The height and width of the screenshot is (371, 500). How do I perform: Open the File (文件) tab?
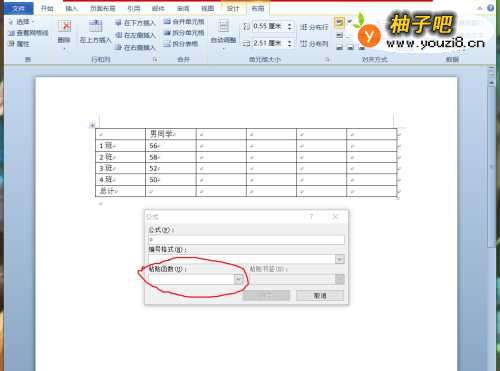coord(18,8)
